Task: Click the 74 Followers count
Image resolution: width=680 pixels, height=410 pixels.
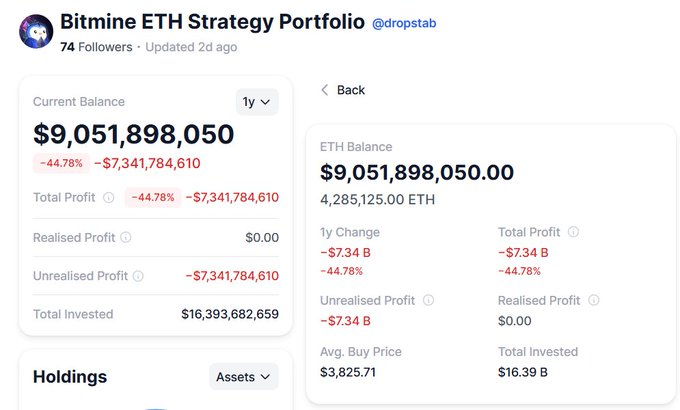Action: 96,47
